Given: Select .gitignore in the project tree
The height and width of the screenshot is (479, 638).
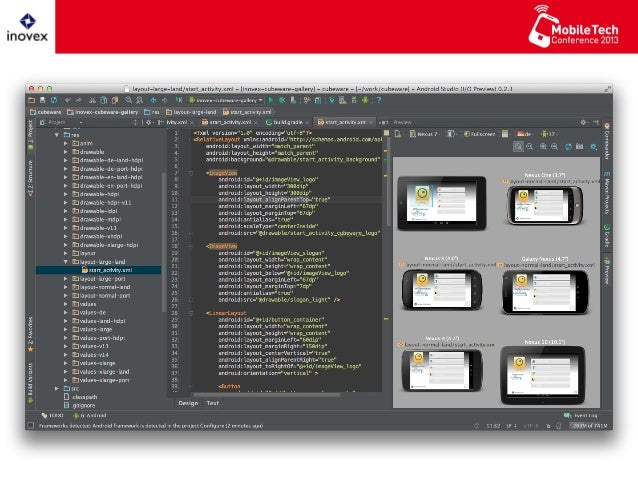Looking at the screenshot, I should click(x=79, y=405).
